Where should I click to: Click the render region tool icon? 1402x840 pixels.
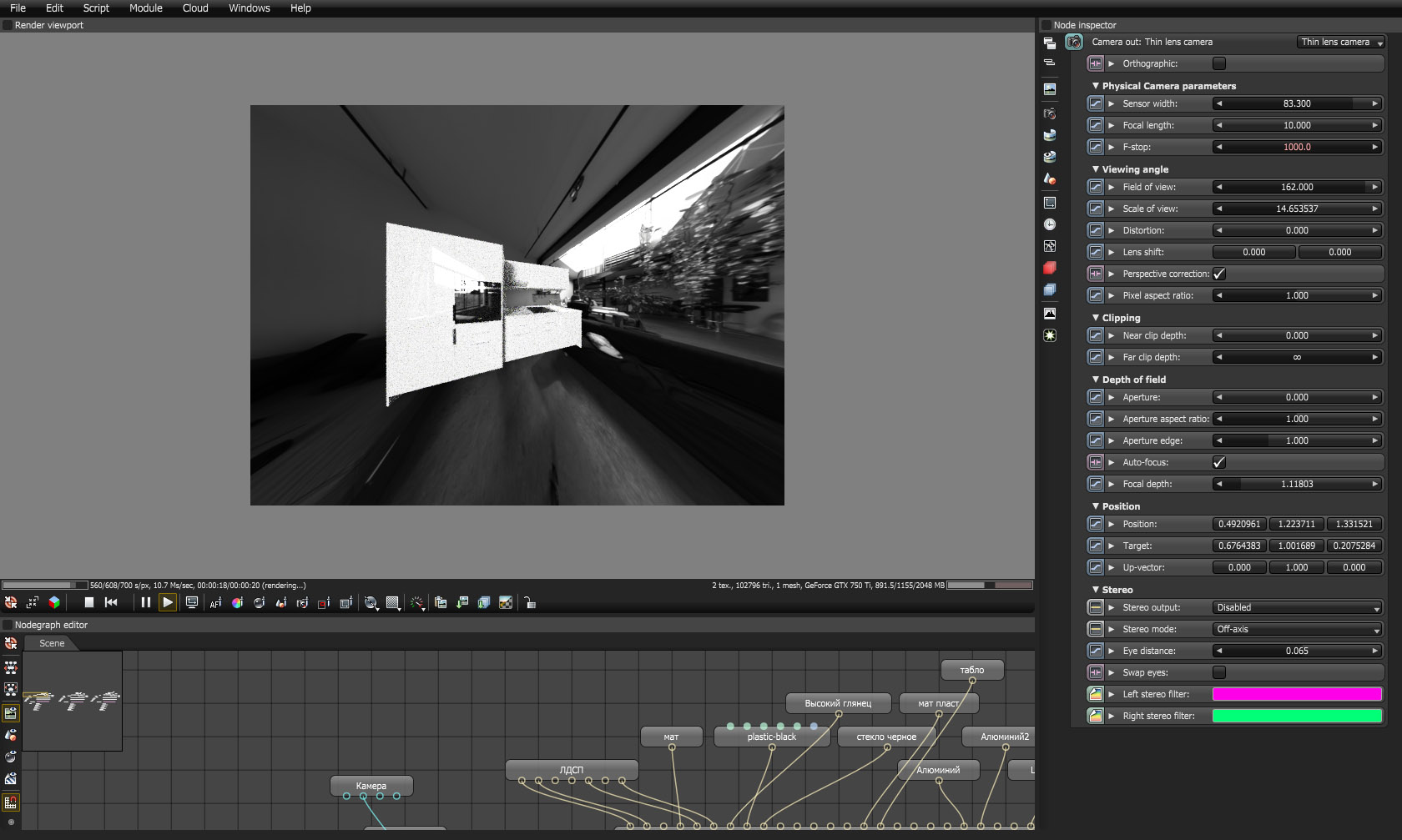324,602
